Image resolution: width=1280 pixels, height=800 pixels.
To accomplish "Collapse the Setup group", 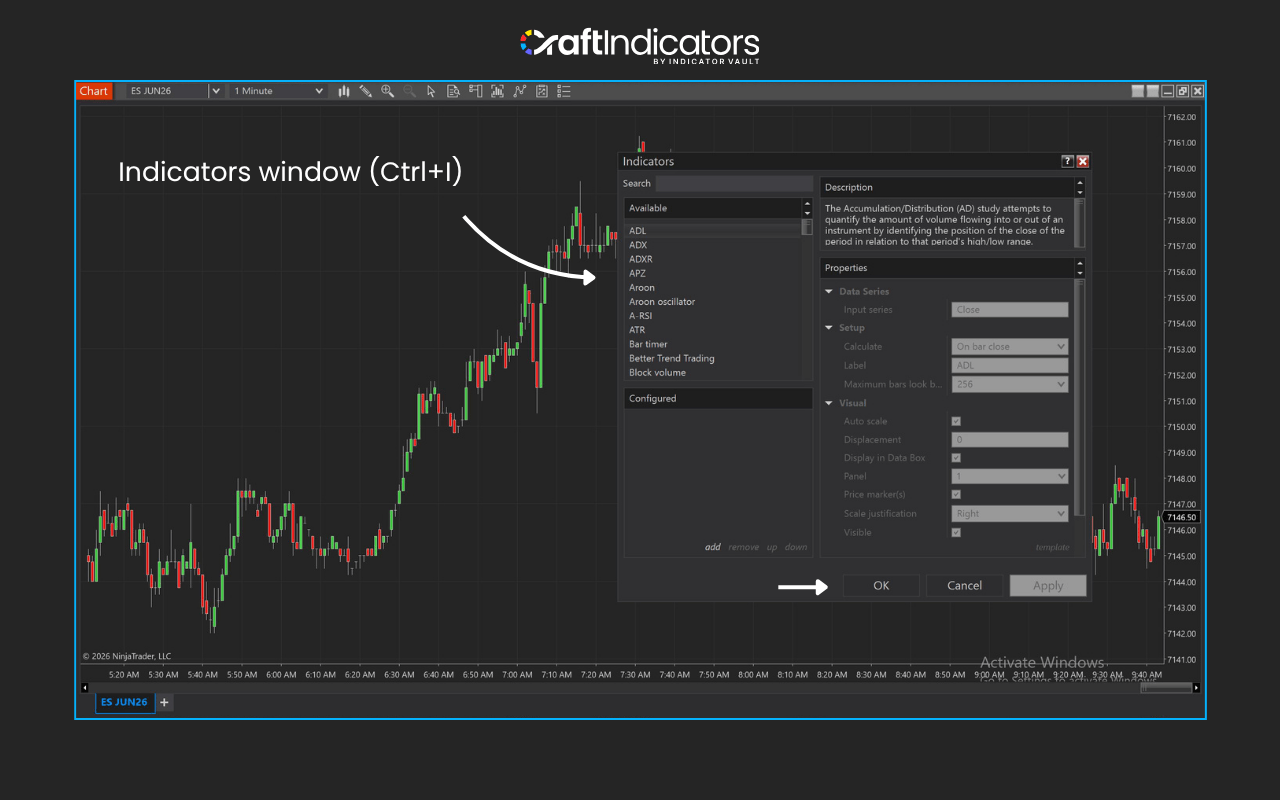I will [x=829, y=328].
